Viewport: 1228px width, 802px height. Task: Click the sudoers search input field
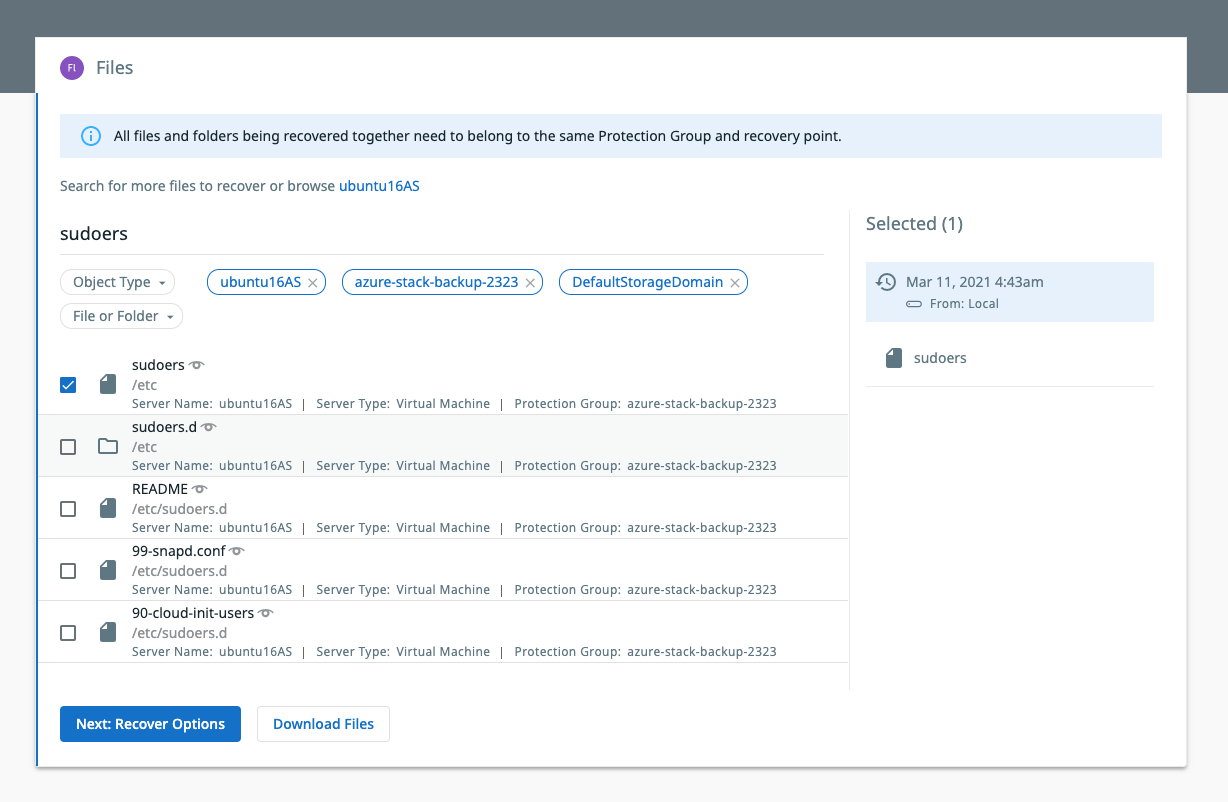(x=440, y=234)
